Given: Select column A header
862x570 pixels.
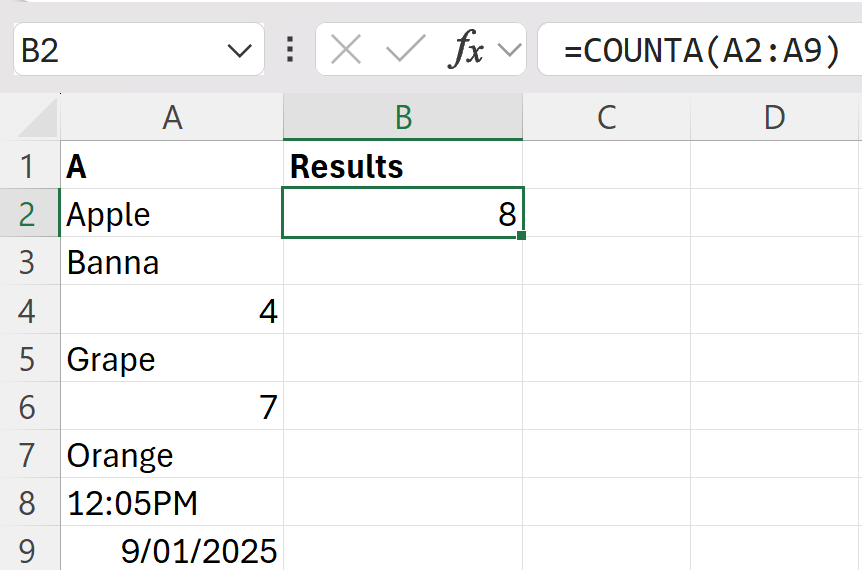Looking at the screenshot, I should pyautogui.click(x=172, y=118).
